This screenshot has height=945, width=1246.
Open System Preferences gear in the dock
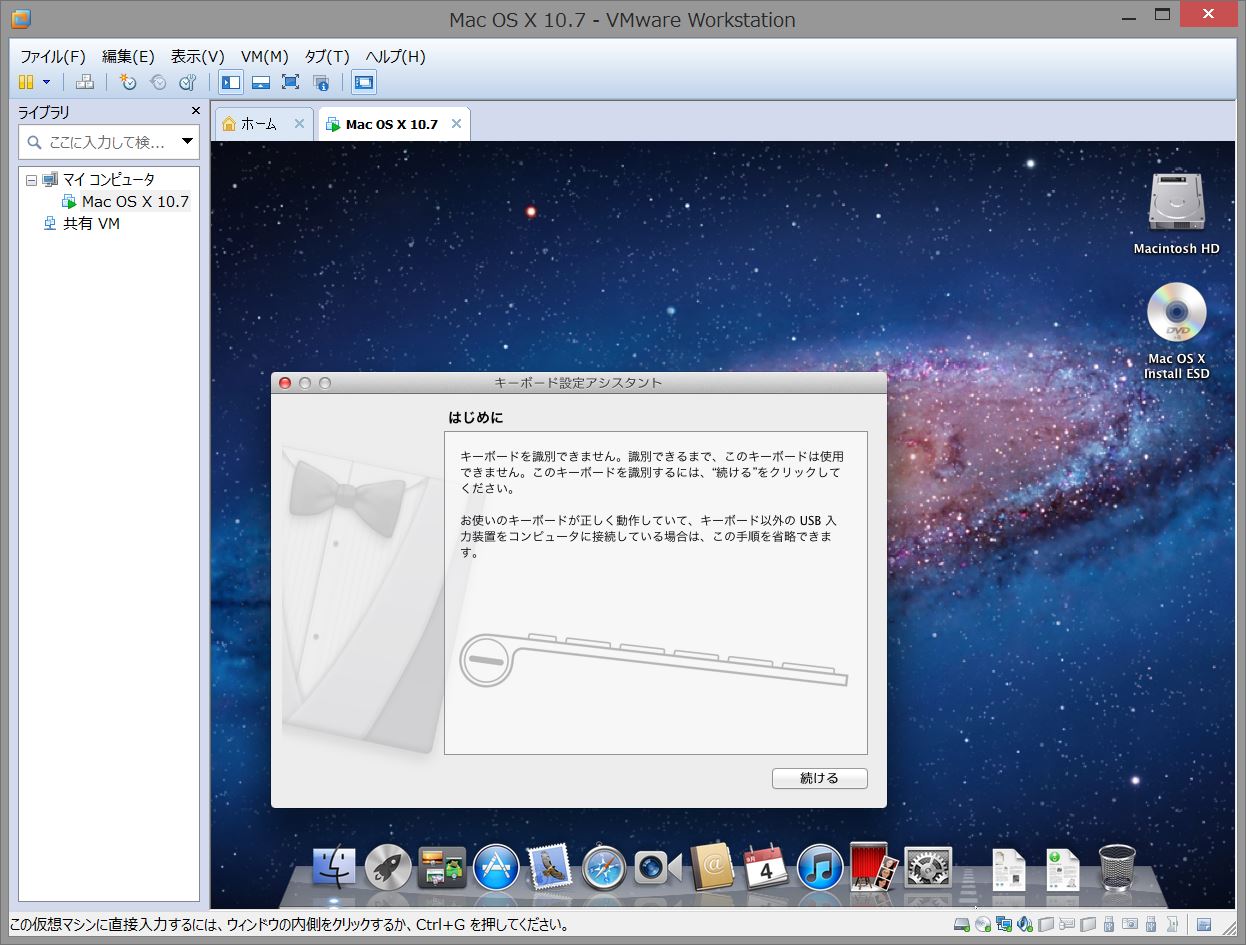pos(928,867)
